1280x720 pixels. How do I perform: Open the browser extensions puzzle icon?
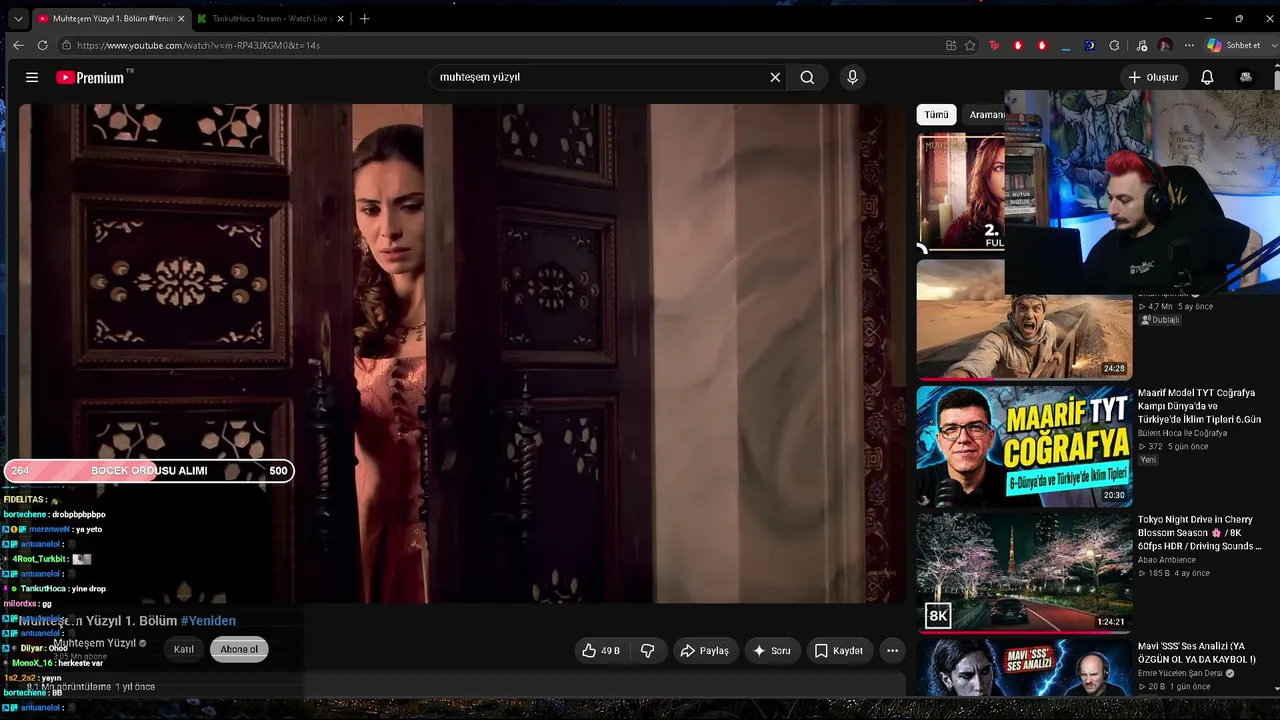coord(1114,45)
